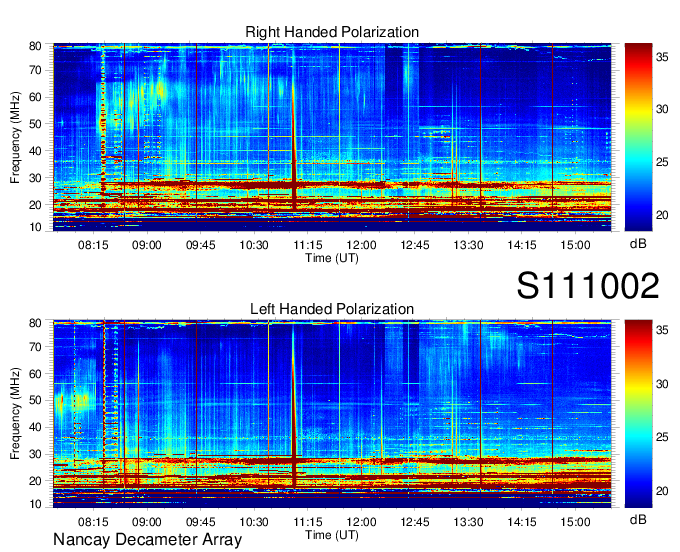Screen dimensions: 680x552
Task: Click the 25 dB label on Right Handed colorbar
Action: [663, 162]
